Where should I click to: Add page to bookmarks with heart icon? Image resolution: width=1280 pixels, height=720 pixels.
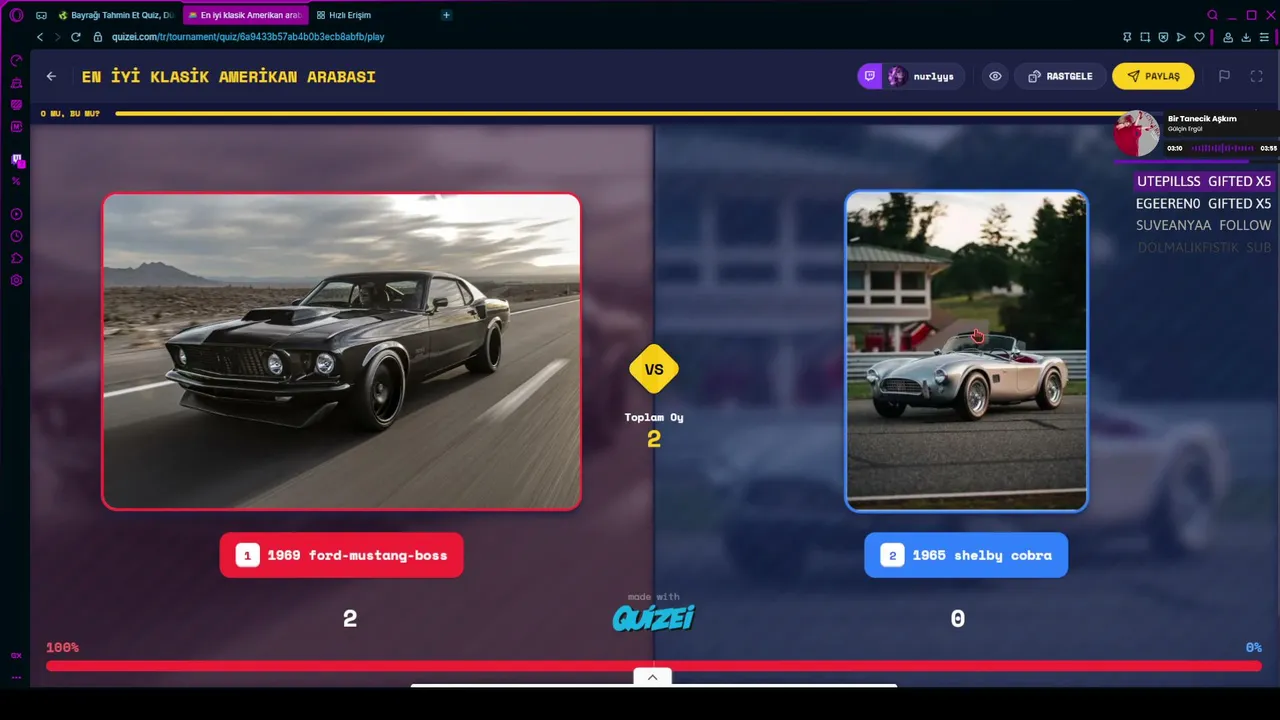click(1199, 37)
